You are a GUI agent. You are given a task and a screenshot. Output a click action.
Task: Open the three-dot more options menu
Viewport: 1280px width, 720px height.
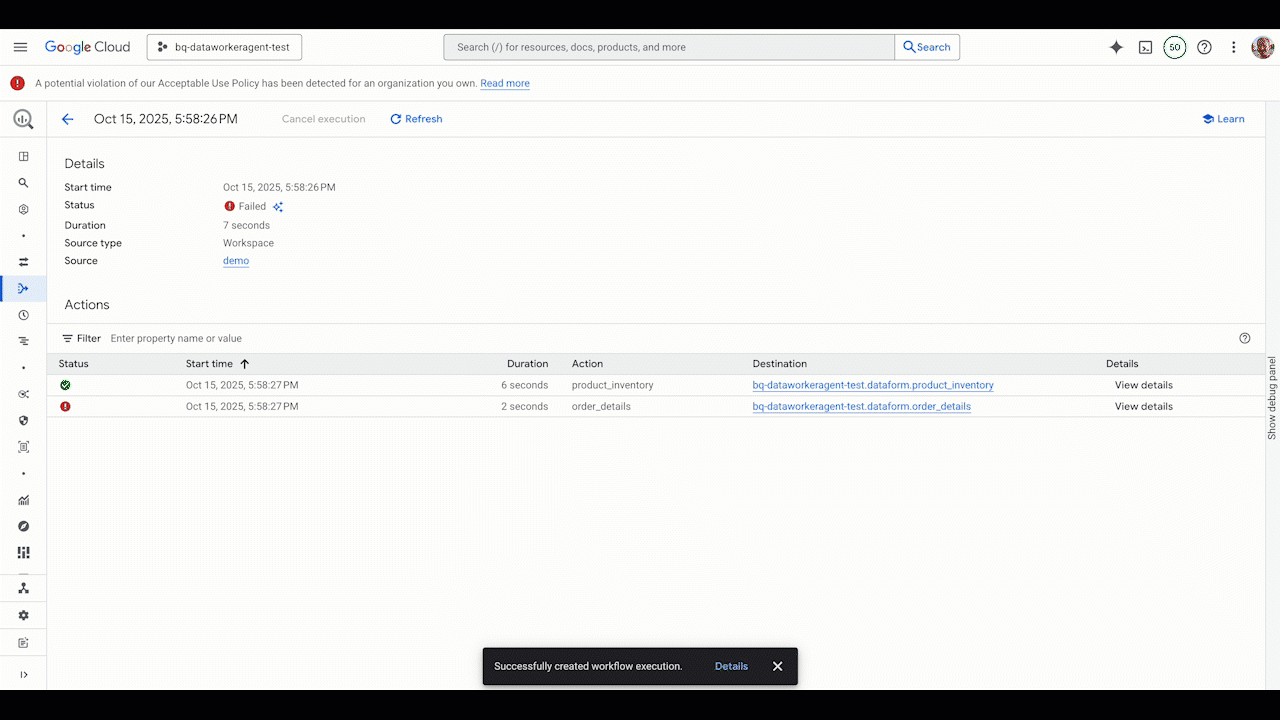pos(1234,47)
